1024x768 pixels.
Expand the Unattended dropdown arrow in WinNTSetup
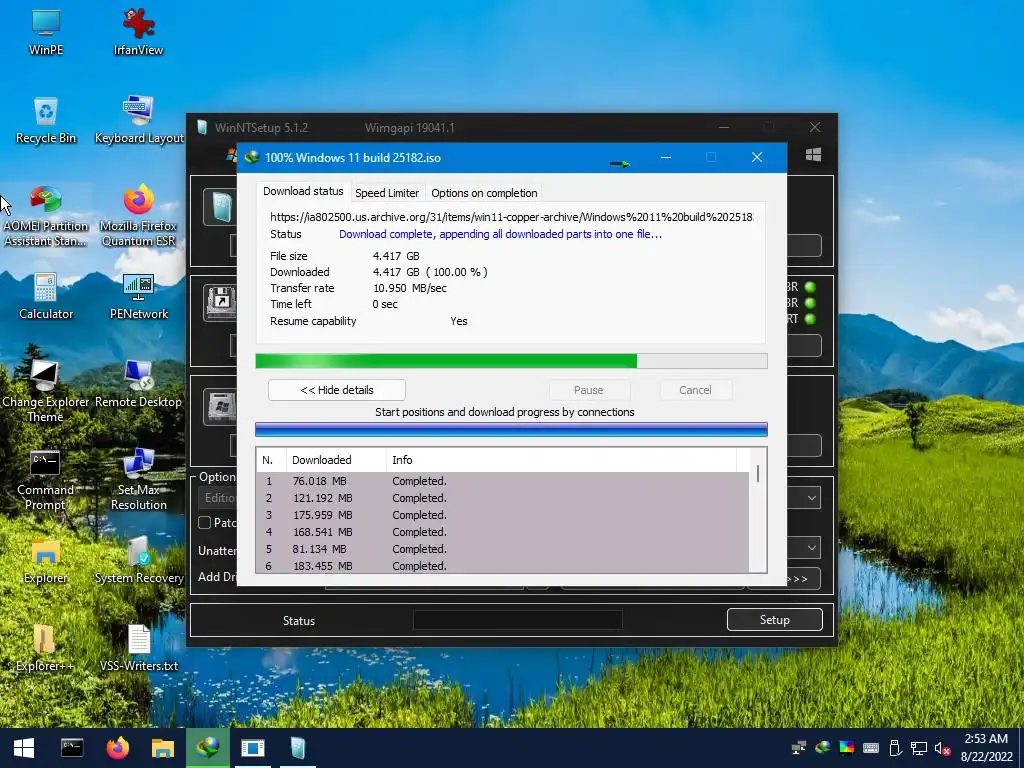tap(812, 547)
